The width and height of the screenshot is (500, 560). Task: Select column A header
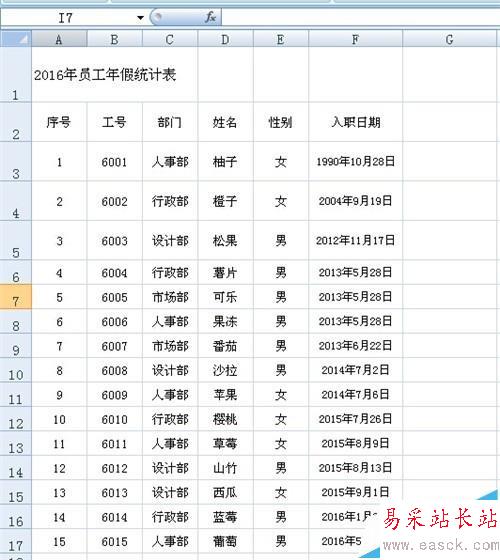[x=59, y=39]
